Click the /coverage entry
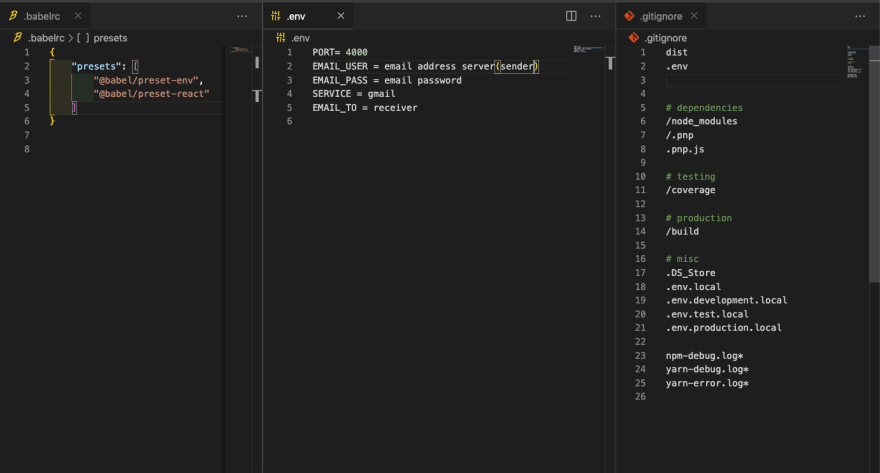Screen dimensions: 880x473 (x=691, y=190)
